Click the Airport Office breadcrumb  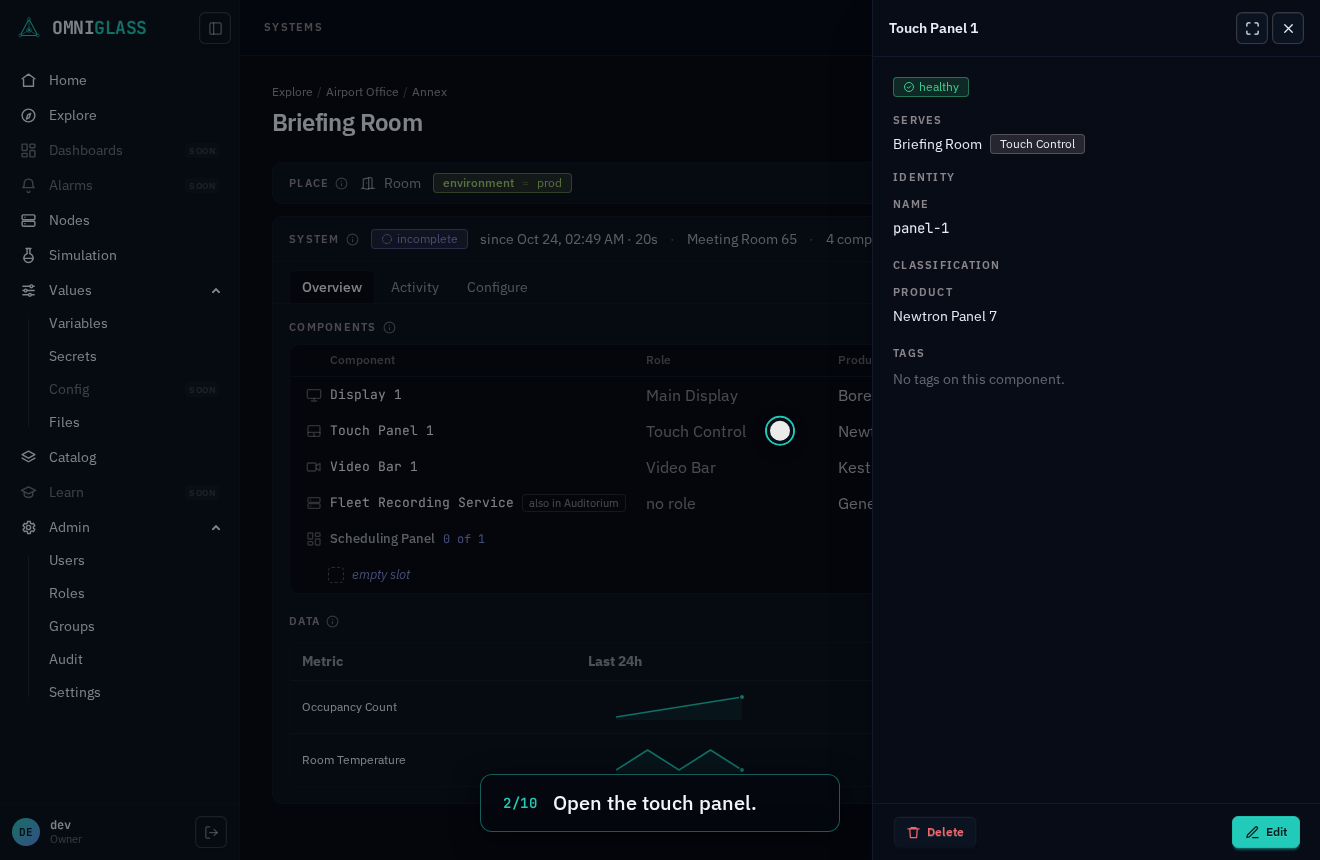(x=362, y=92)
